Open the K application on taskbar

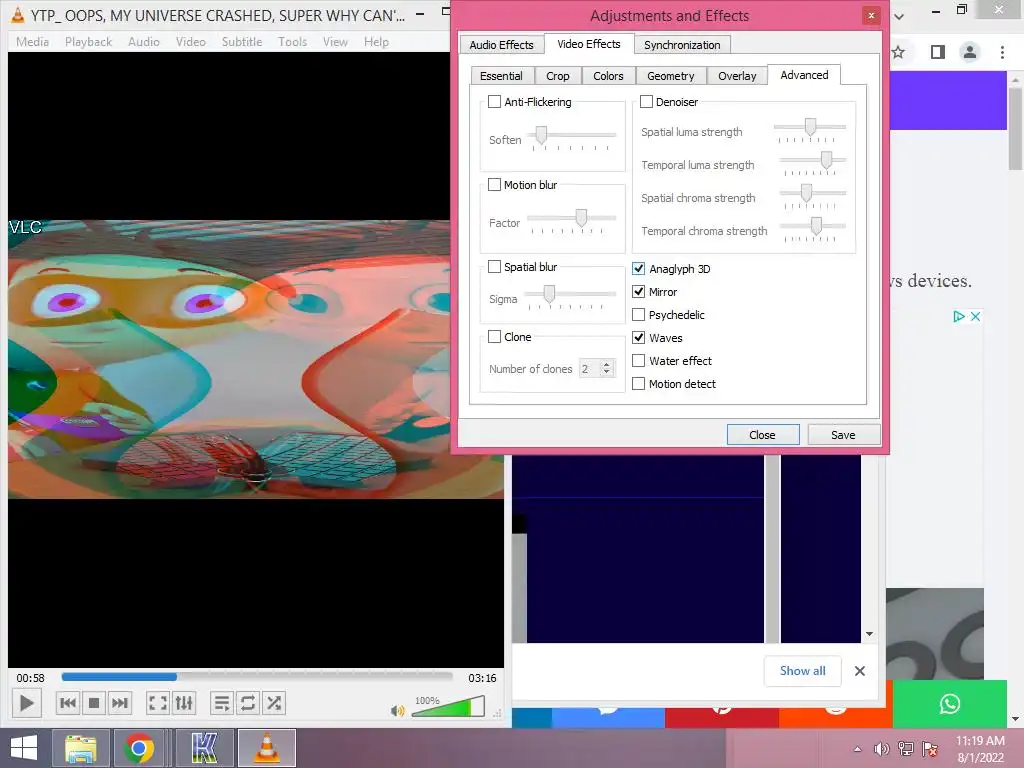(x=204, y=748)
